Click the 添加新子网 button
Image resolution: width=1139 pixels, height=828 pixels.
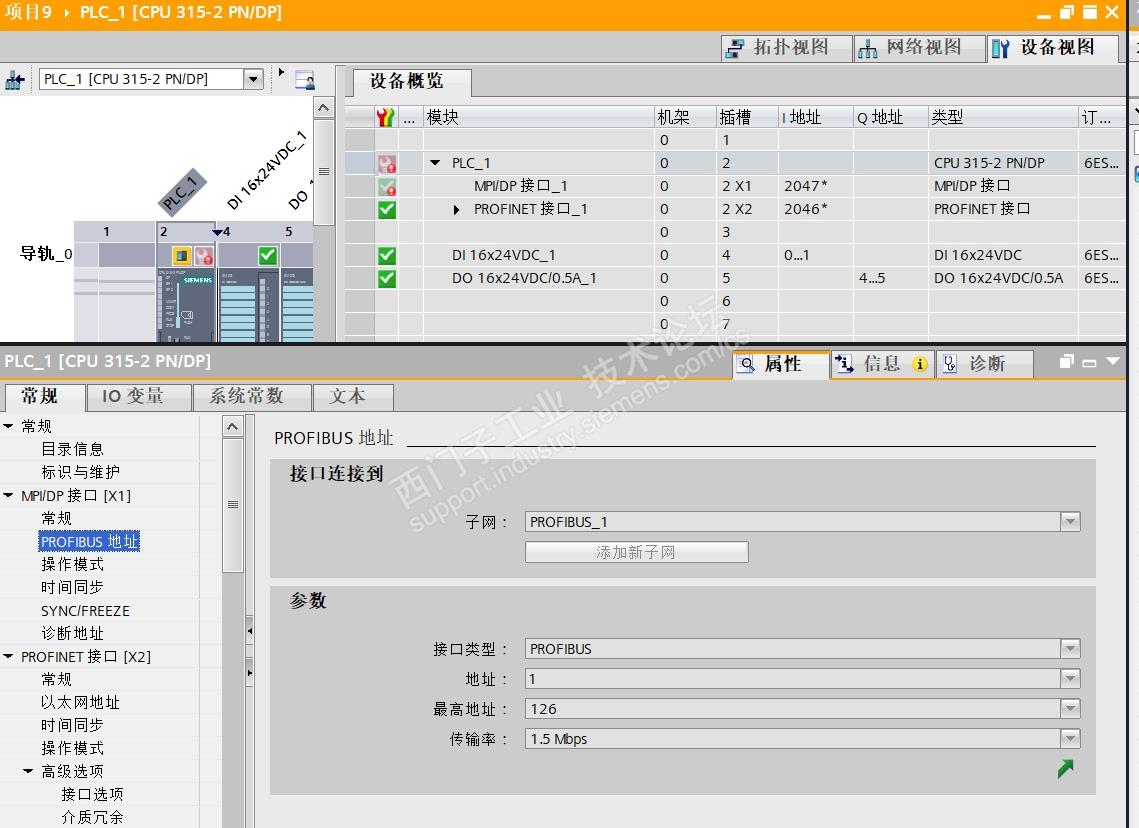[x=636, y=552]
